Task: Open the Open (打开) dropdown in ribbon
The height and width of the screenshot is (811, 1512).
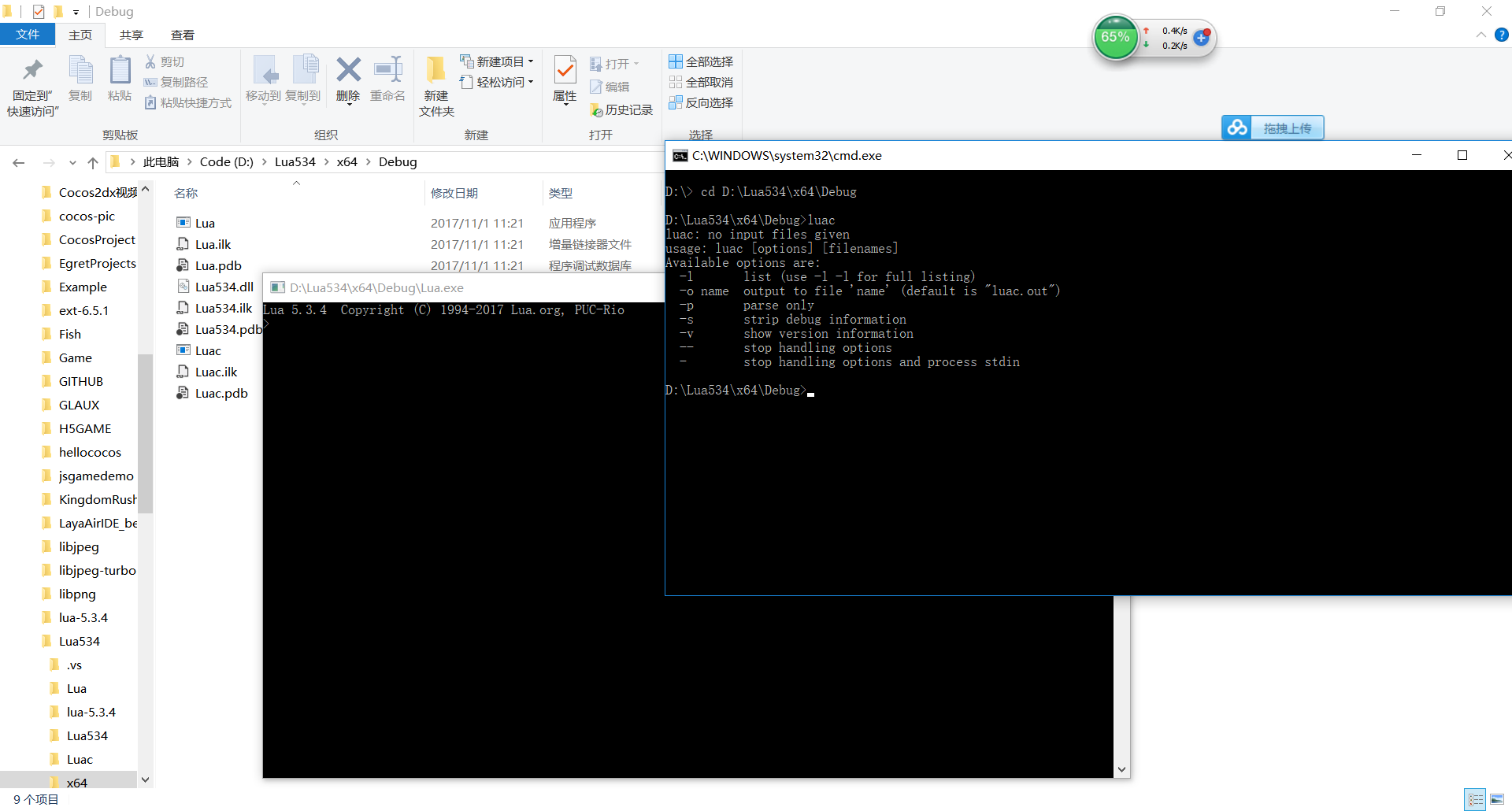Action: click(614, 64)
